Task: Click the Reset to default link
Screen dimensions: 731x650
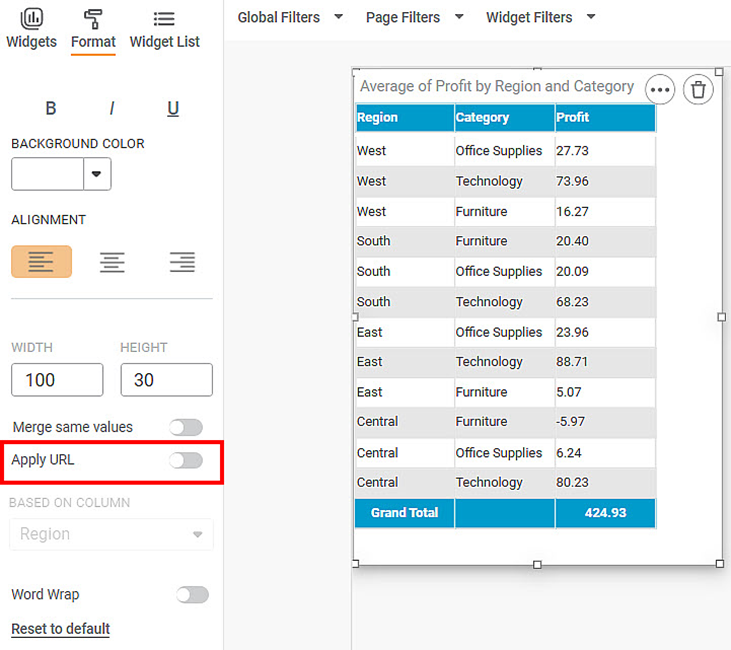Action: coord(60,629)
